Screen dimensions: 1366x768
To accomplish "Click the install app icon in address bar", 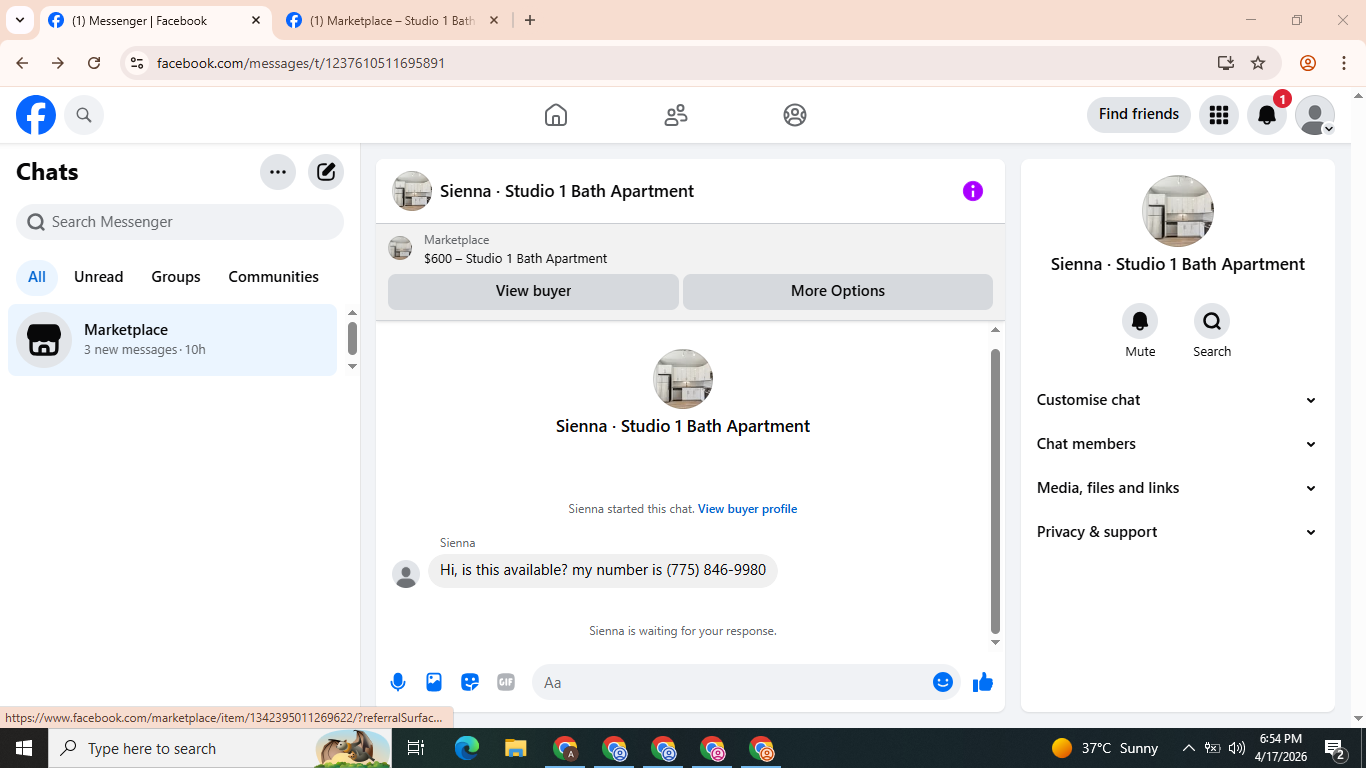I will pos(1225,63).
